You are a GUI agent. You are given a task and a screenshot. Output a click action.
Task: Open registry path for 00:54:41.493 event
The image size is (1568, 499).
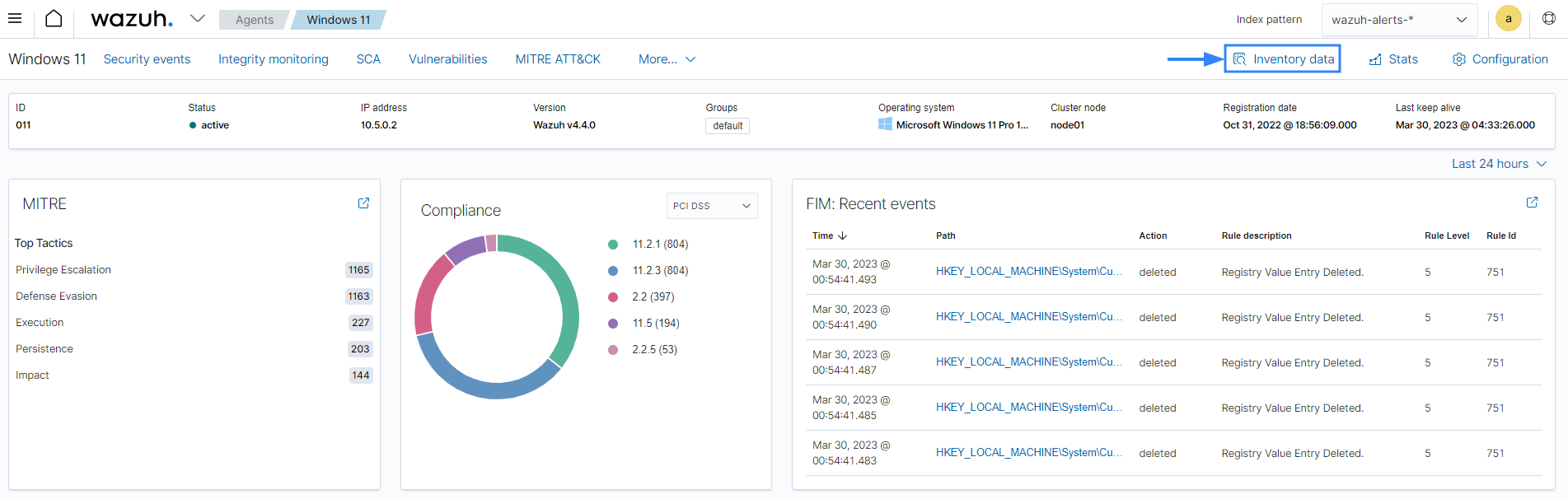pos(1029,272)
